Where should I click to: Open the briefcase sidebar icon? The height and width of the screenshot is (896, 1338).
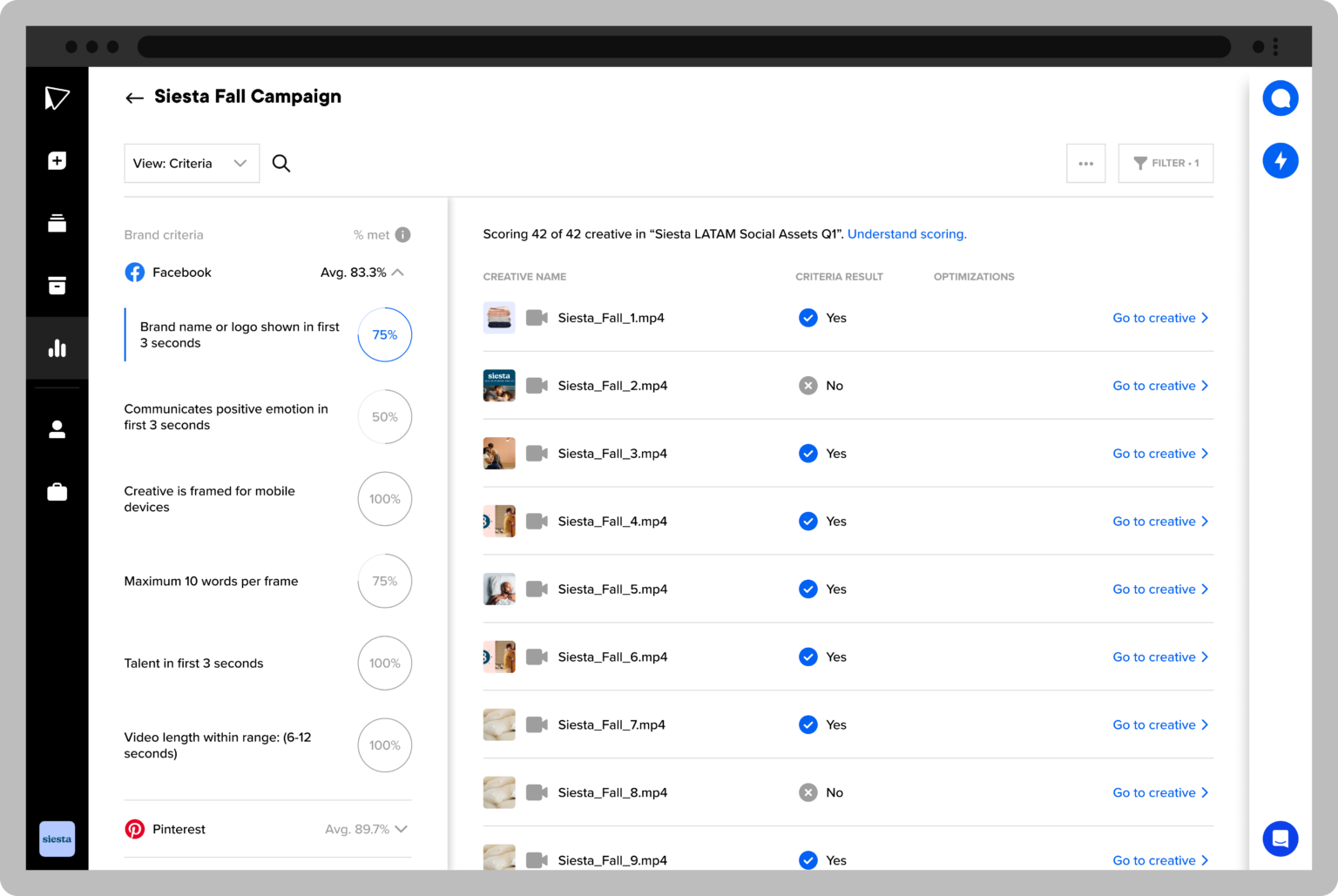pyautogui.click(x=57, y=493)
